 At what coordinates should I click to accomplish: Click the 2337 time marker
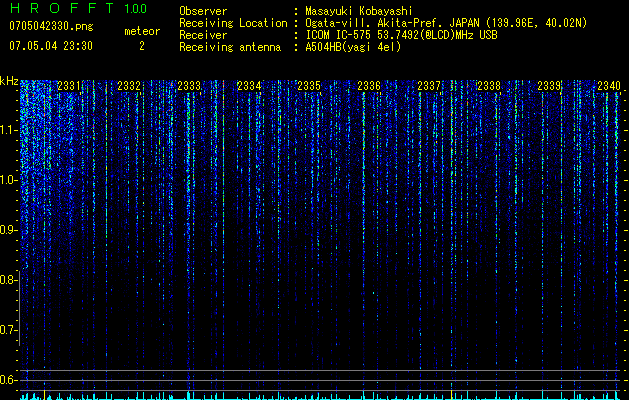pyautogui.click(x=429, y=86)
